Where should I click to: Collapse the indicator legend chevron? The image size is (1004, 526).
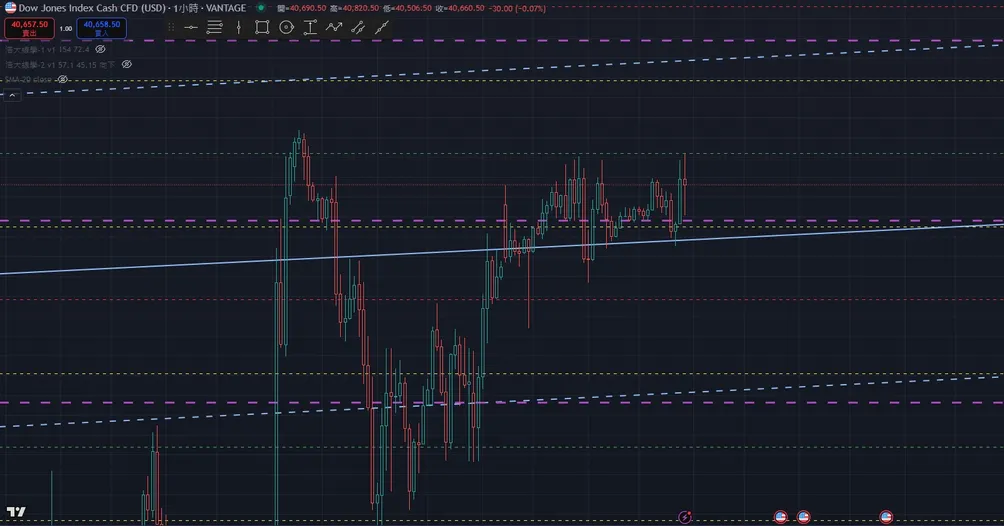pyautogui.click(x=12, y=95)
